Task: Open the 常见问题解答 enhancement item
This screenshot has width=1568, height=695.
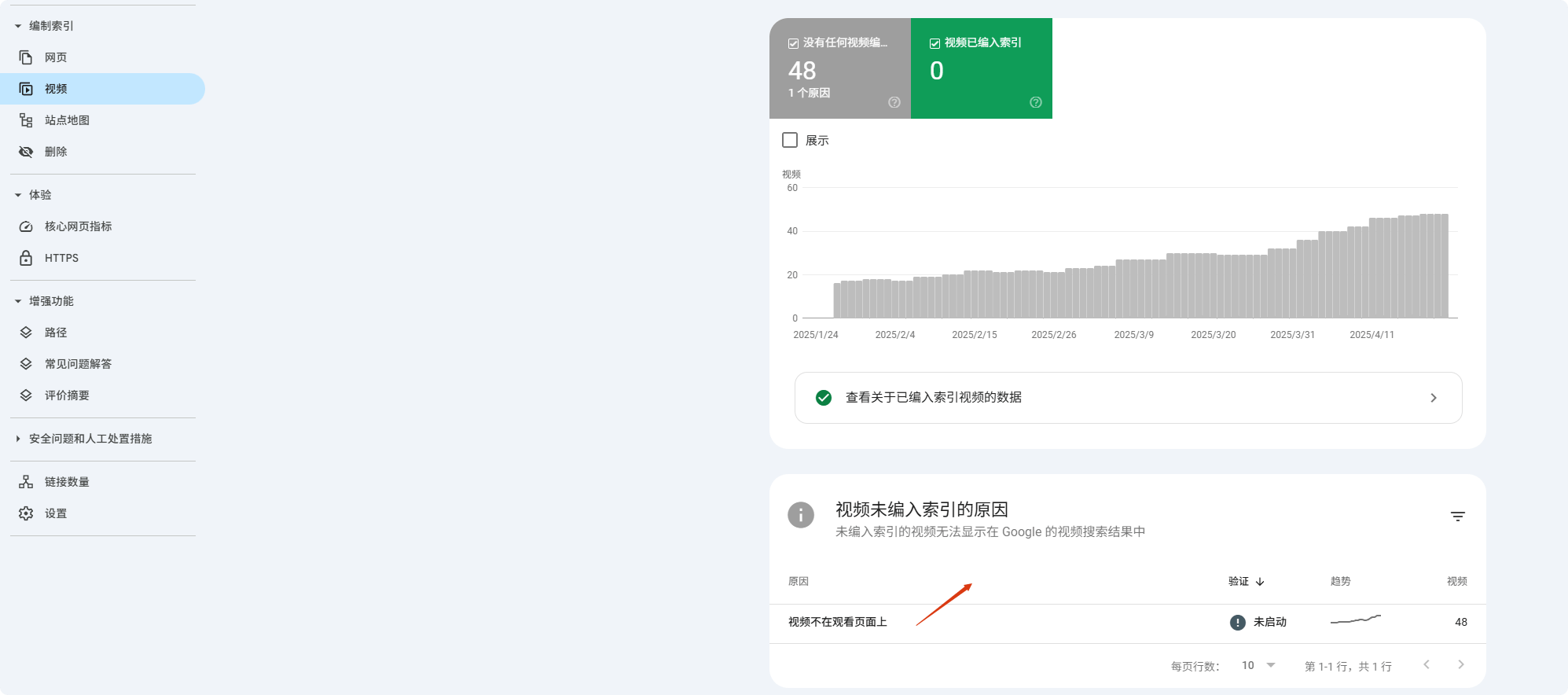Action: 102,364
